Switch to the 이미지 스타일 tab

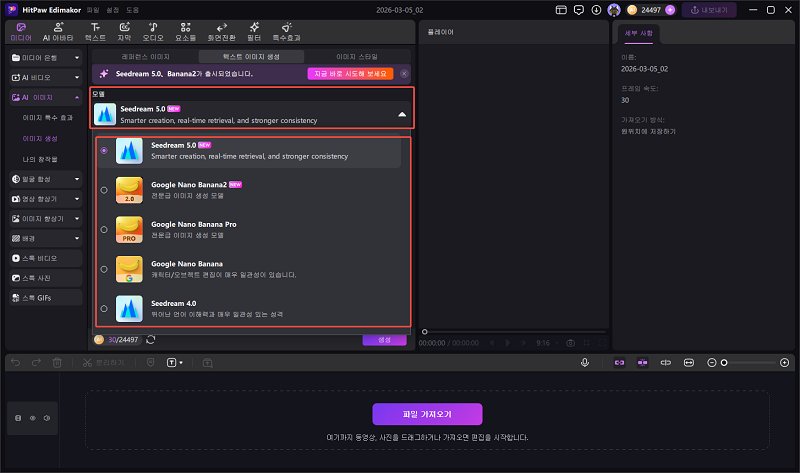[x=357, y=57]
